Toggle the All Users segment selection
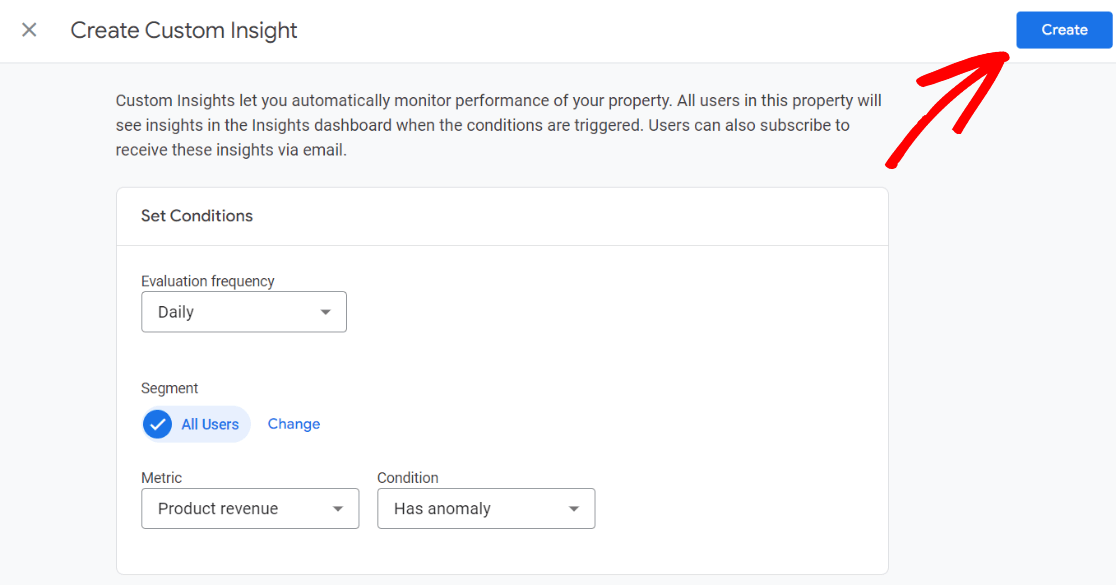1116x585 pixels. click(196, 424)
